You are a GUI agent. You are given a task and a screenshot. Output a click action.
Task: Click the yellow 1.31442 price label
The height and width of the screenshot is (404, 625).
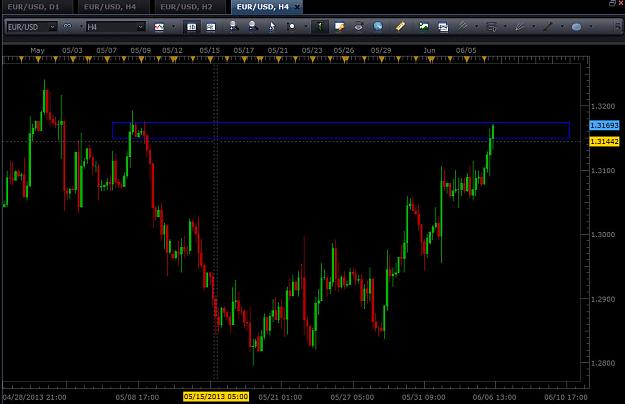pyautogui.click(x=604, y=141)
